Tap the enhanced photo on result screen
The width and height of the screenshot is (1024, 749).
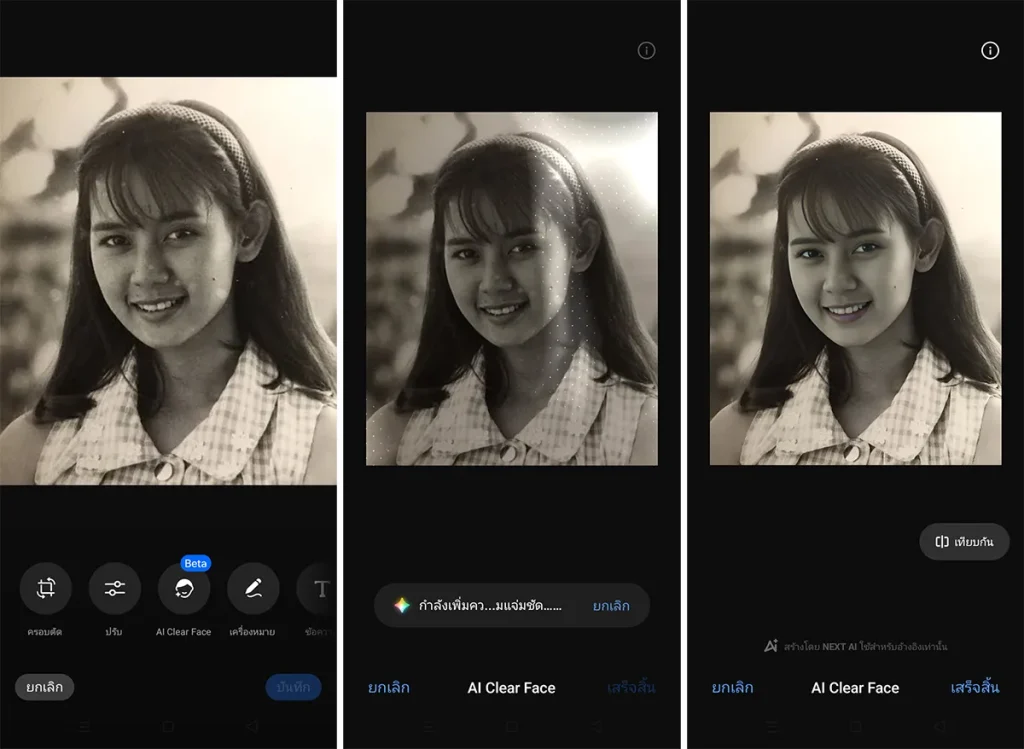tap(855, 288)
